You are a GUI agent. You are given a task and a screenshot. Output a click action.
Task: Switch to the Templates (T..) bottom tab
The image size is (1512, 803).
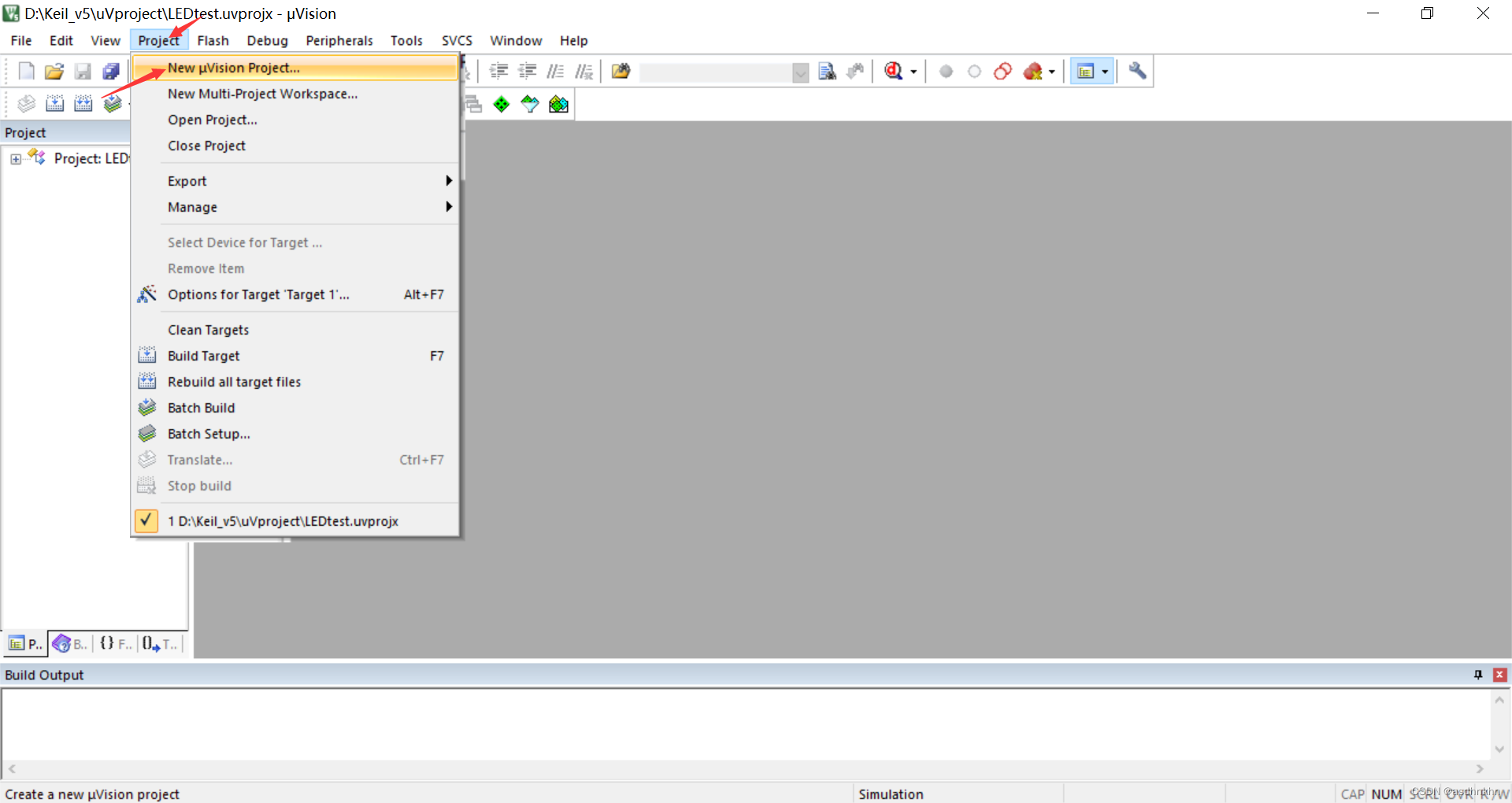161,644
